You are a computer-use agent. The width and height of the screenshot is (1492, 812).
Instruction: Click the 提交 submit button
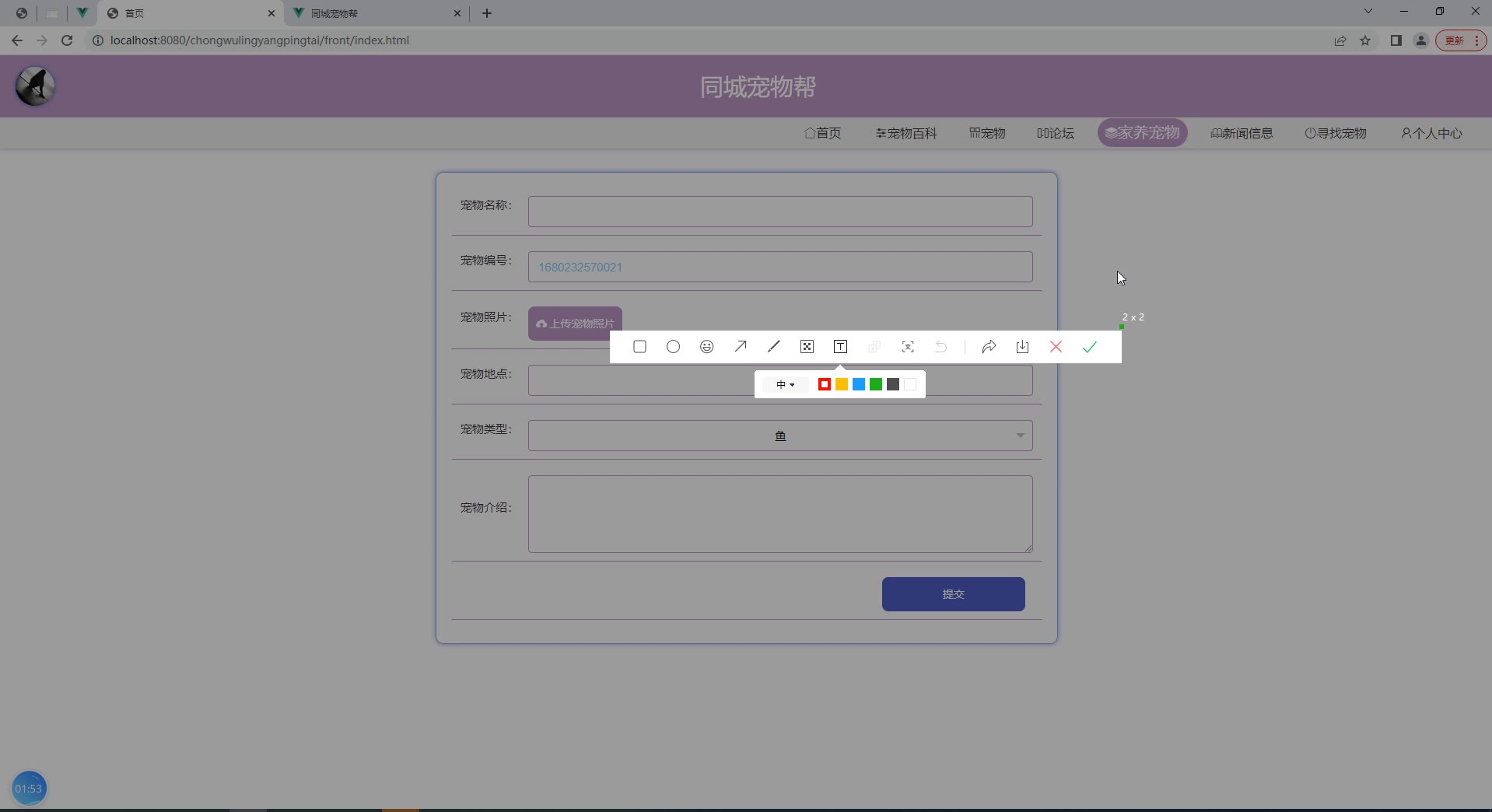pos(953,594)
